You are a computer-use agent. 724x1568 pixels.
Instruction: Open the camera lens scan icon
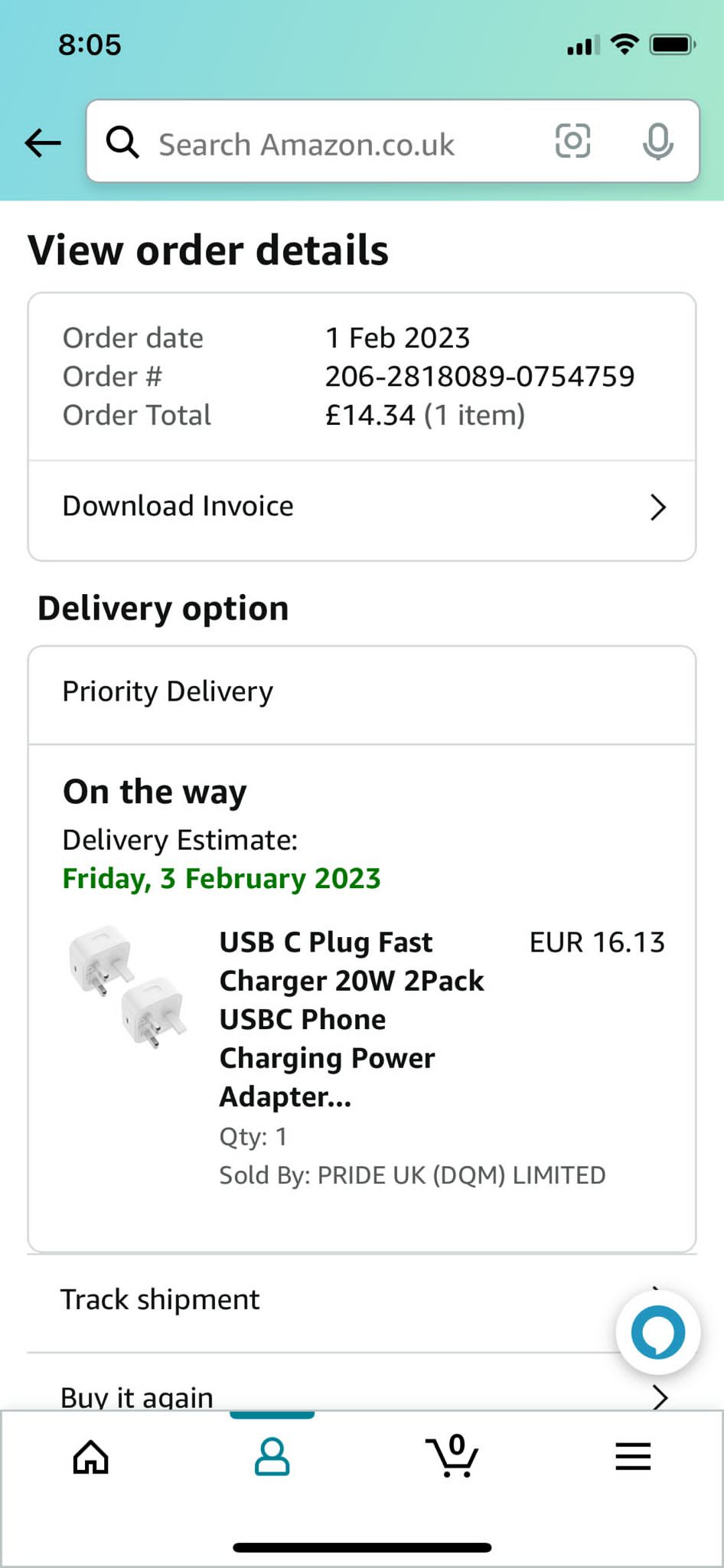tap(572, 142)
